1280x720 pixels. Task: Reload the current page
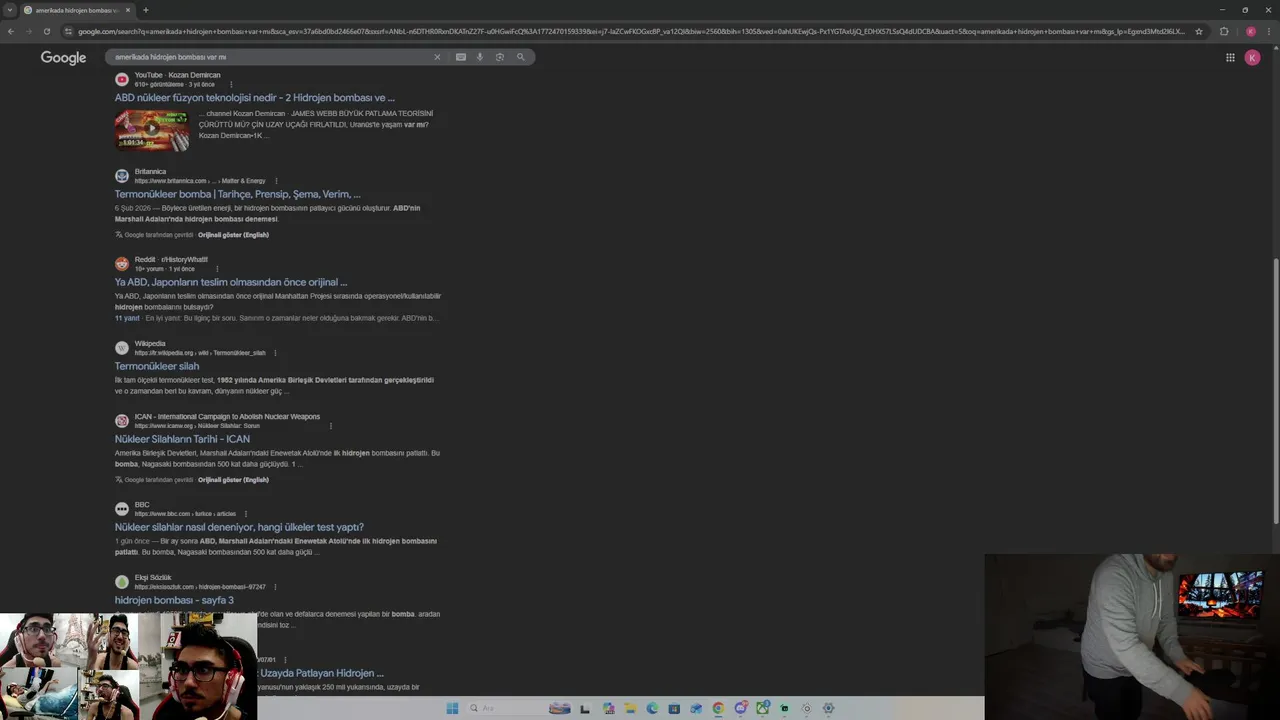tap(49, 31)
